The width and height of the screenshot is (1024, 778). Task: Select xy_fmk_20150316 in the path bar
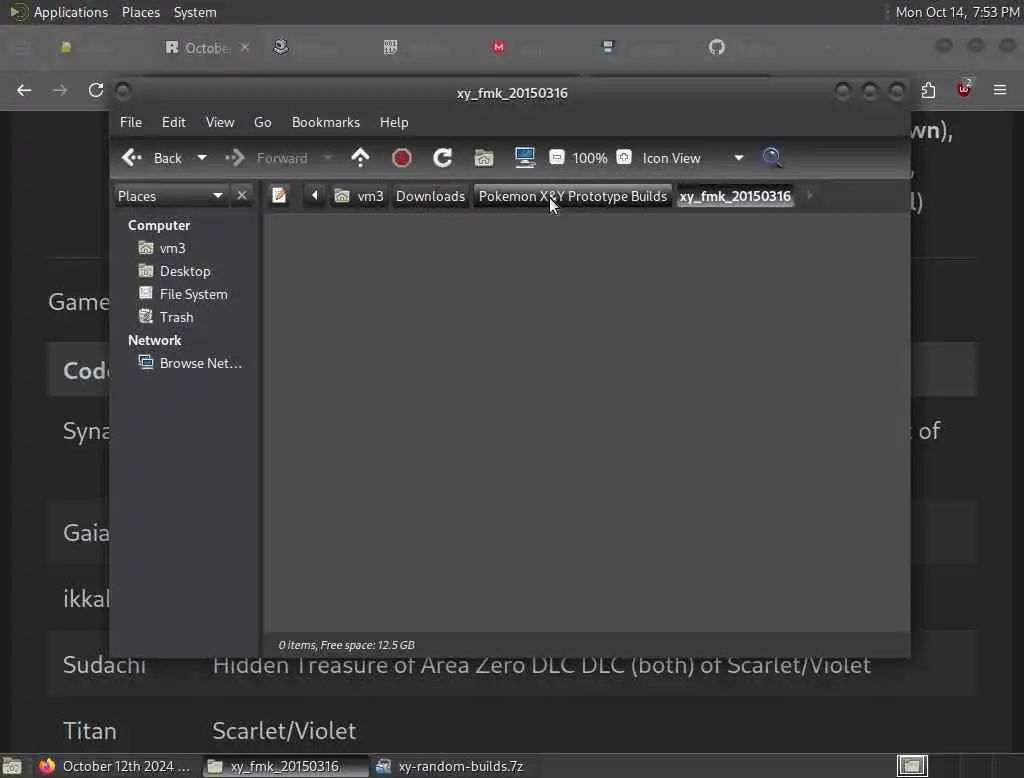(x=735, y=196)
